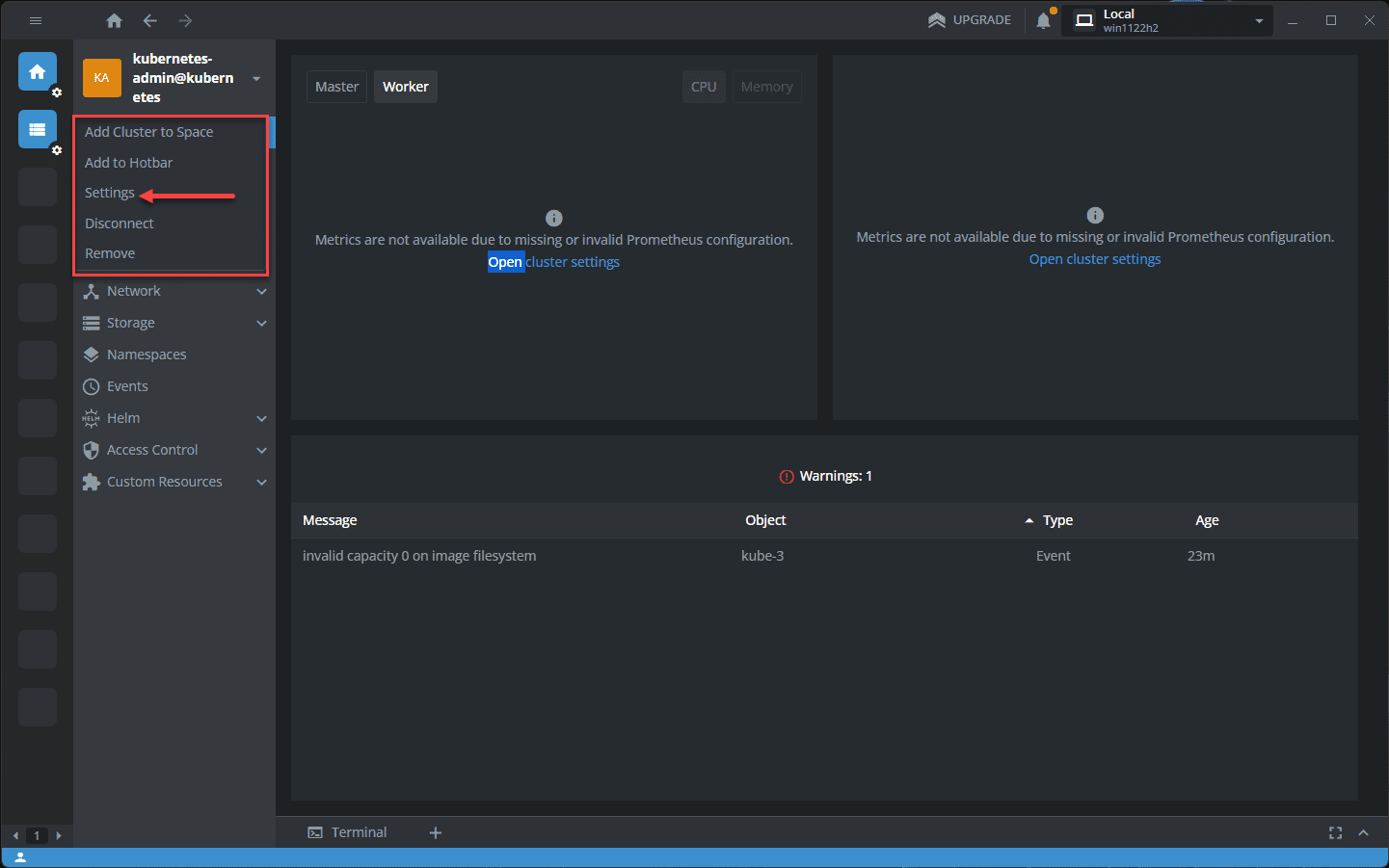Choose Disconnect from the cluster menu
Viewport: 1389px width, 868px height.
[120, 224]
